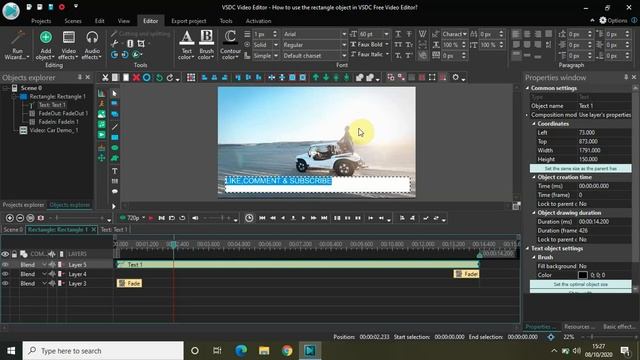This screenshot has height=360, width=640.
Task: Zoom out timeline with minus icon
Action: tap(20, 218)
